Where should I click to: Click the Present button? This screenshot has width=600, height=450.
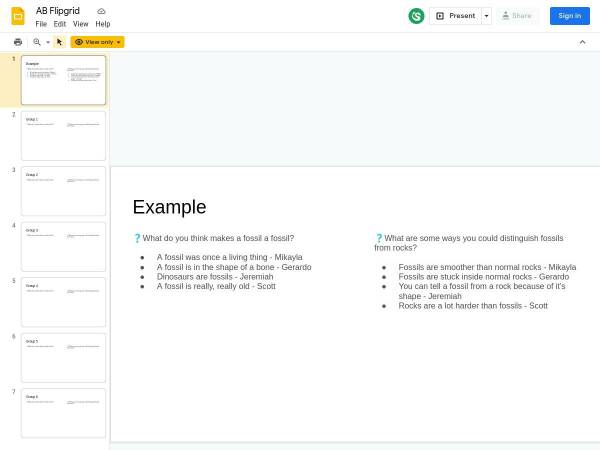point(455,16)
